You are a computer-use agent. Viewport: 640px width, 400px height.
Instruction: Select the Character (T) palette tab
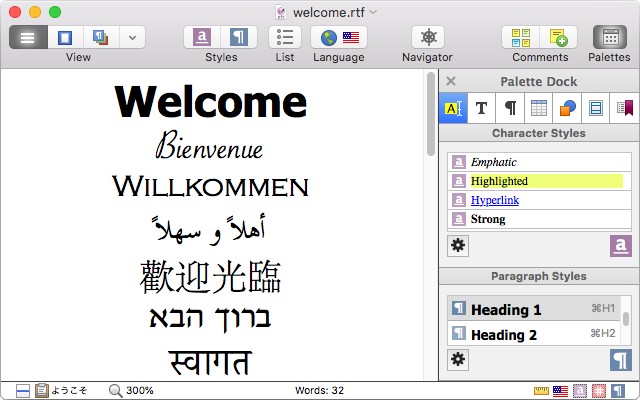pos(482,108)
